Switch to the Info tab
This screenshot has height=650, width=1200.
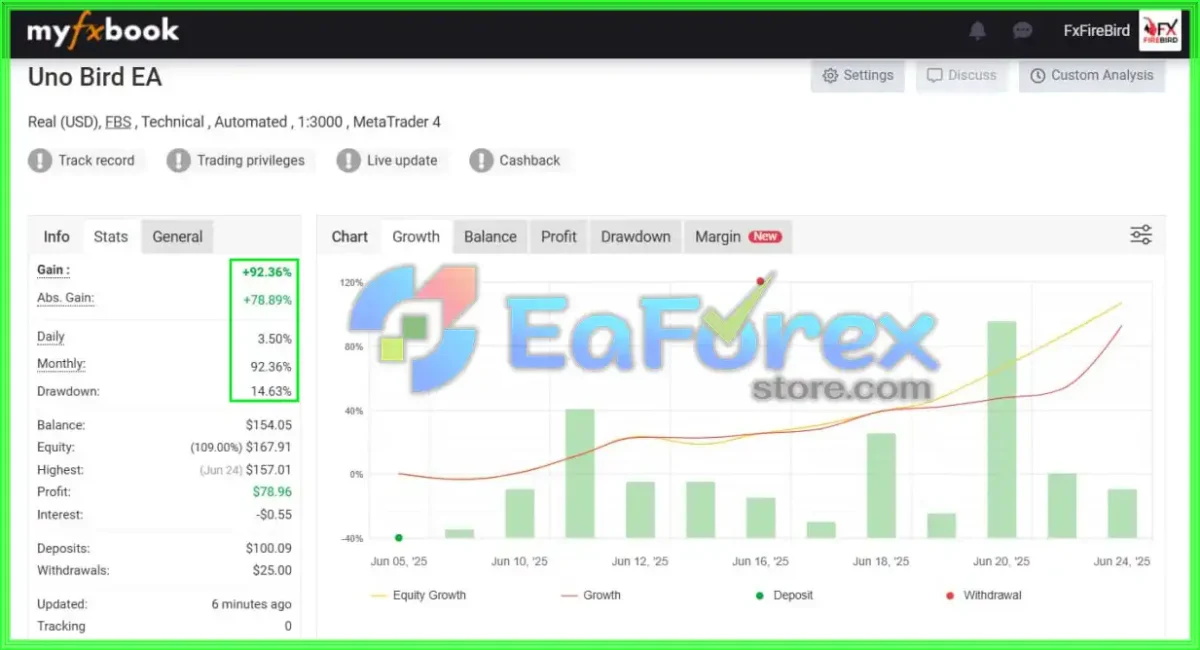(56, 237)
